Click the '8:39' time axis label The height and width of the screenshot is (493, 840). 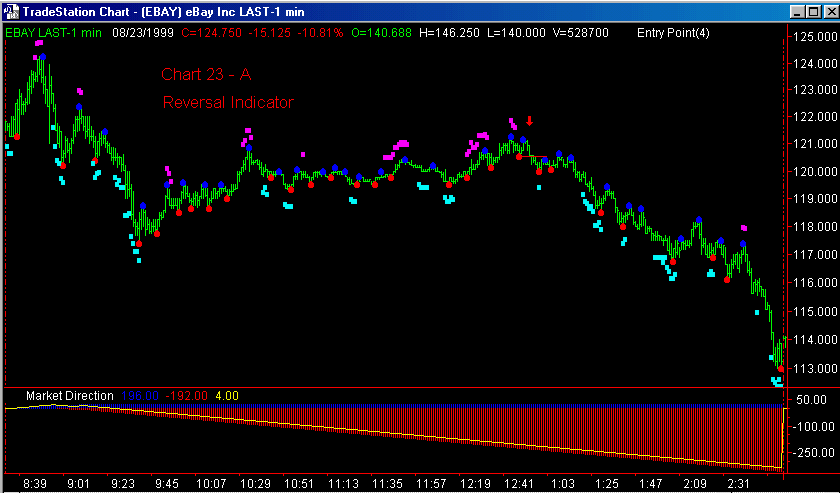[35, 484]
